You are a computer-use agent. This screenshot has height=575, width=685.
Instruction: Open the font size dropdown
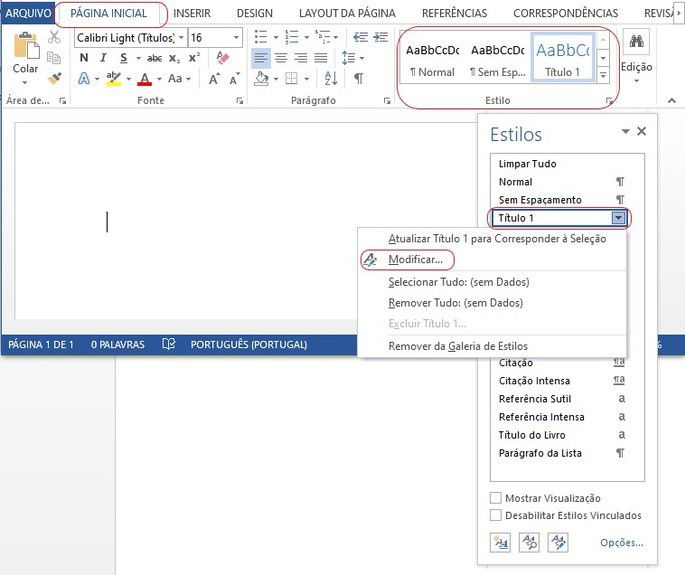pyautogui.click(x=236, y=38)
